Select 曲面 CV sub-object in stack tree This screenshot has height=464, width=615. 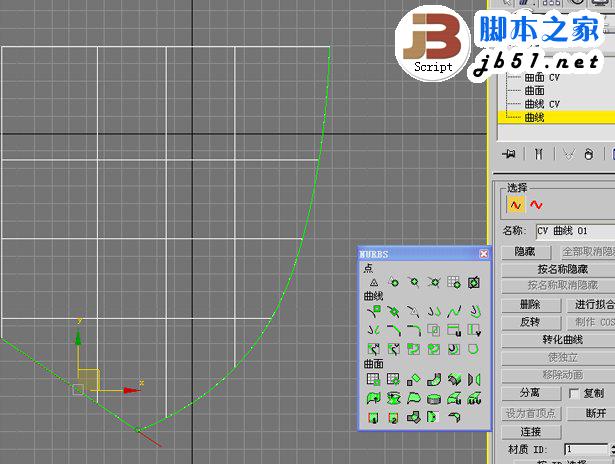click(x=542, y=78)
